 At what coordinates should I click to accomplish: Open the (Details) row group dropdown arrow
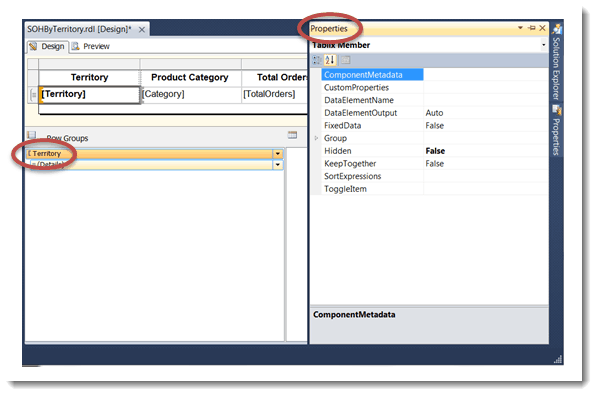click(278, 165)
